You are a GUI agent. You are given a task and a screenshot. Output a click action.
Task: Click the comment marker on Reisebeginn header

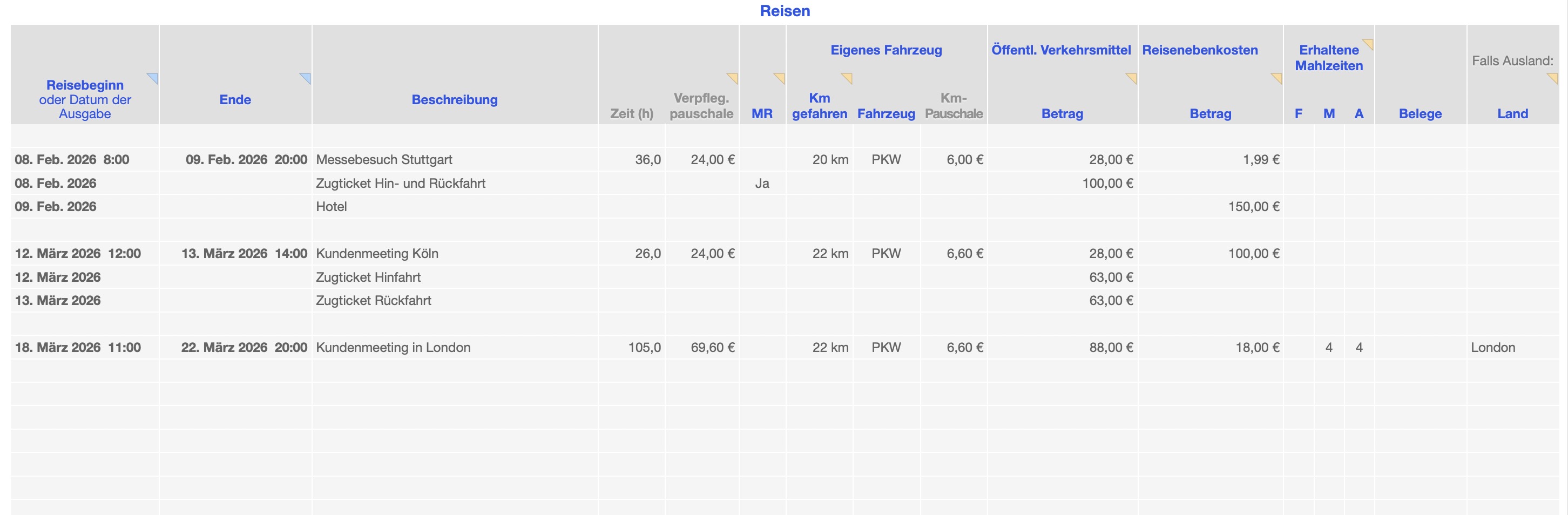tap(153, 77)
